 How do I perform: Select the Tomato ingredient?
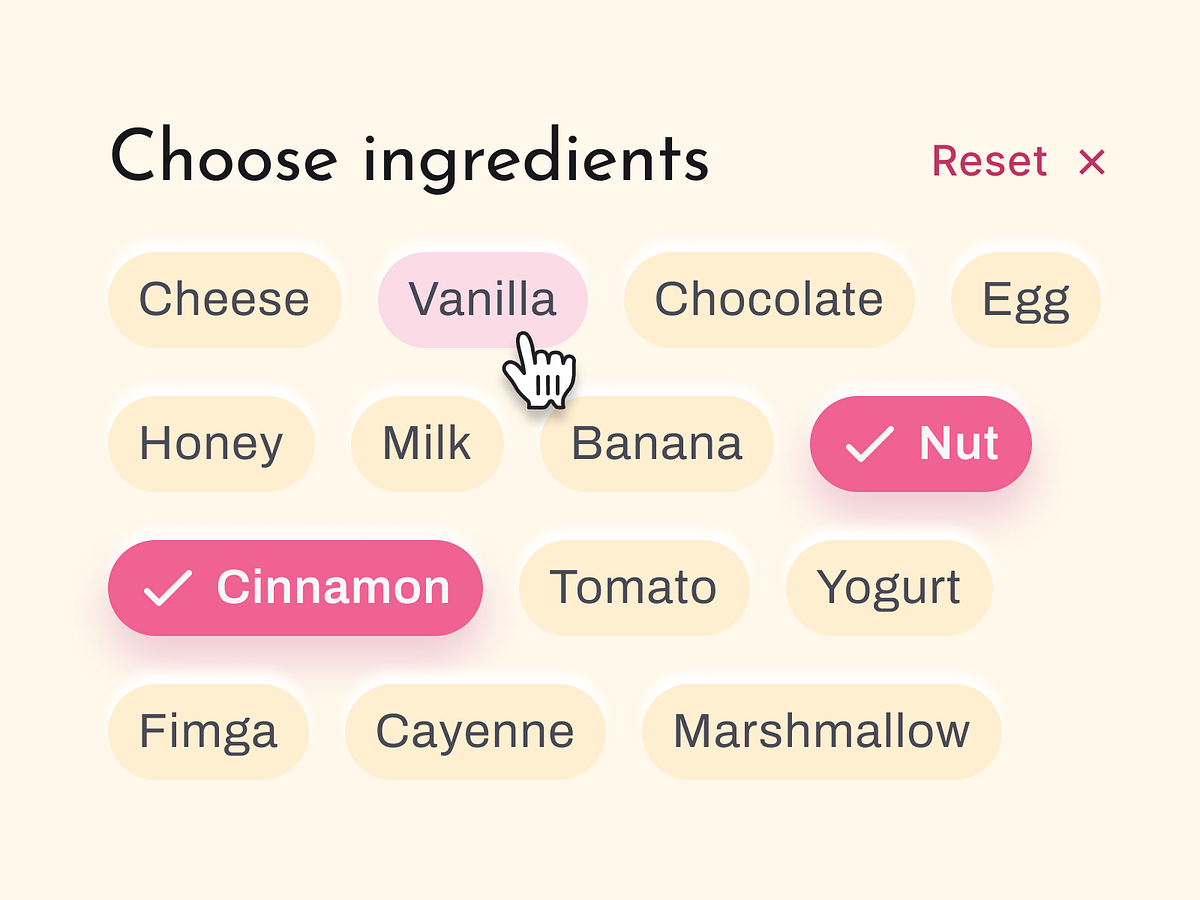click(634, 588)
